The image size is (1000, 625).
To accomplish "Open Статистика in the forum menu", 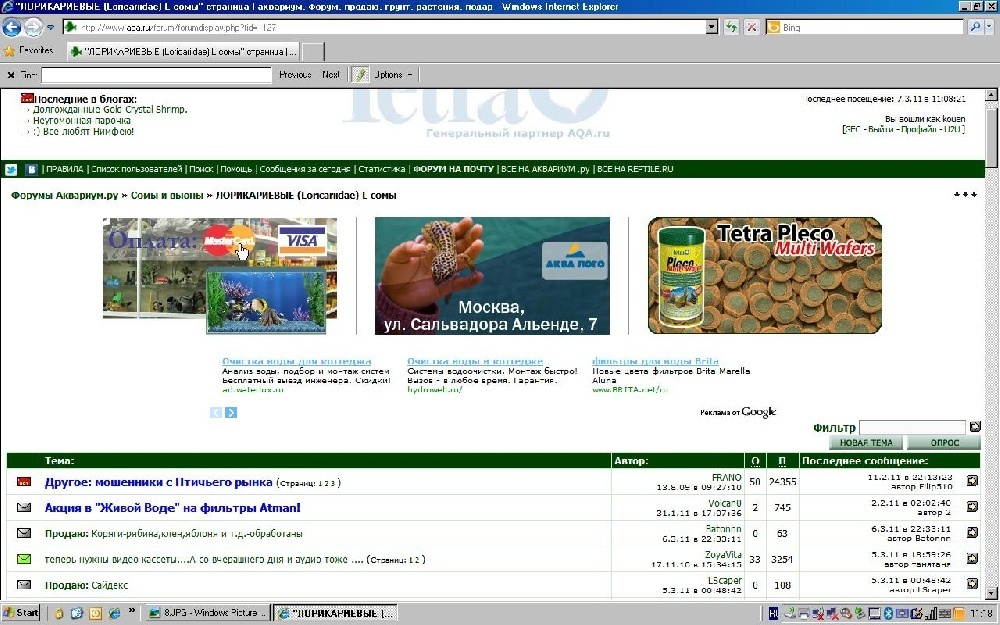I will point(381,169).
